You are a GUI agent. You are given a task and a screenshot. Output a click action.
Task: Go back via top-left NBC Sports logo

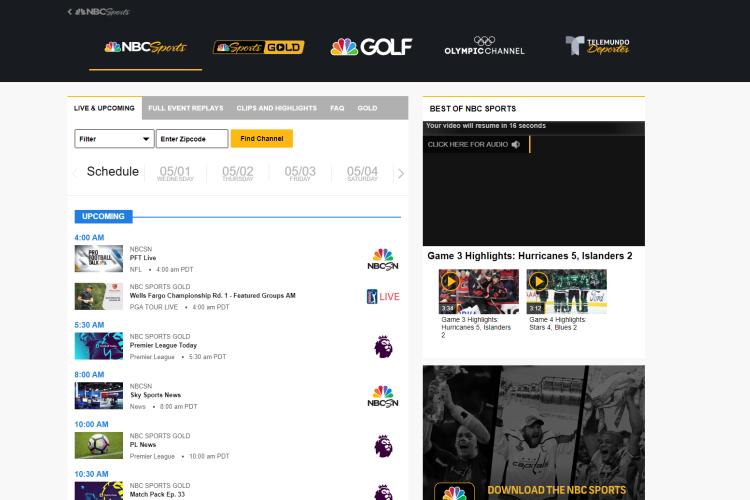[99, 11]
